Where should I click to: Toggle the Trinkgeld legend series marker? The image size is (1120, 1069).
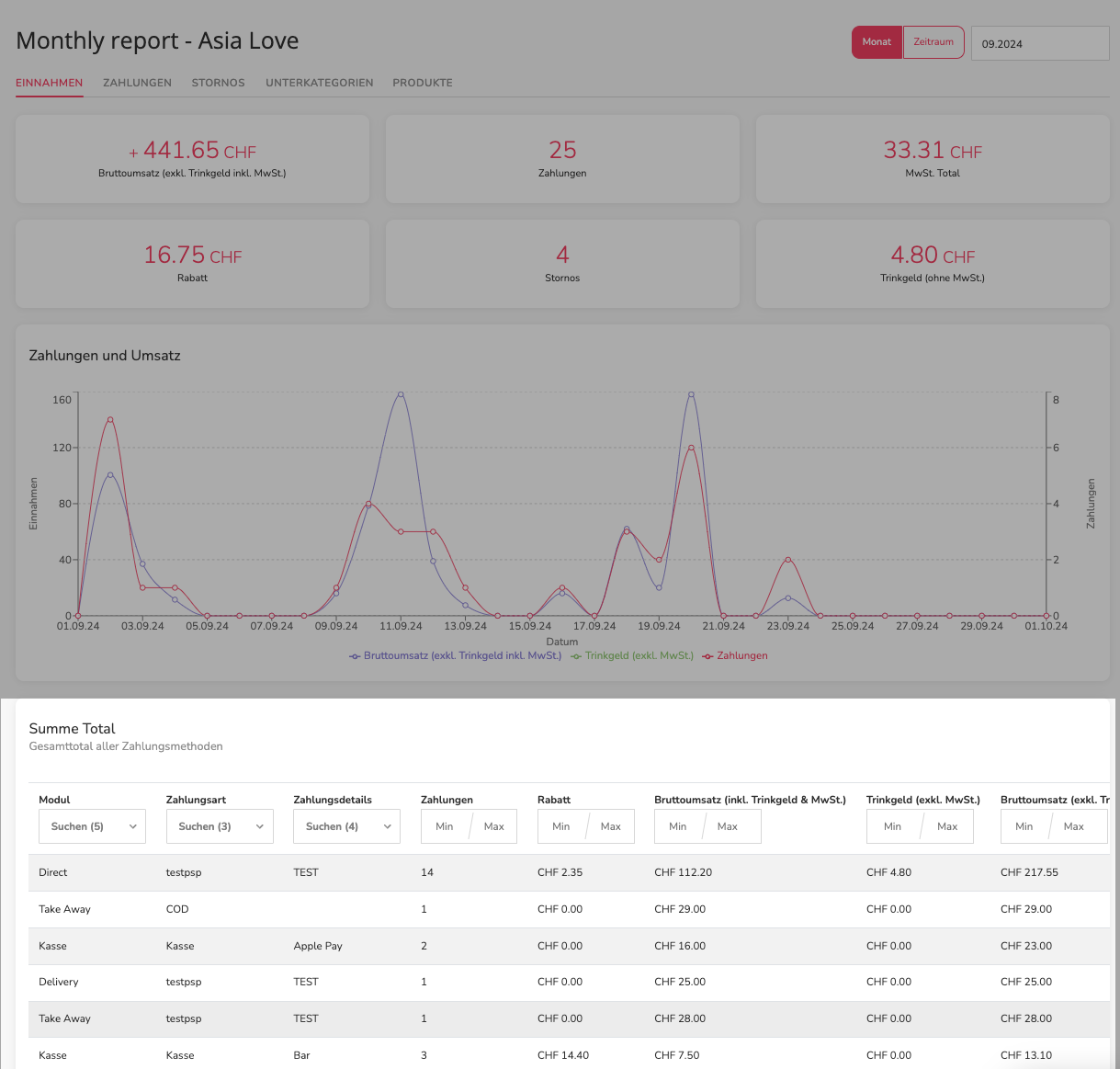(576, 656)
